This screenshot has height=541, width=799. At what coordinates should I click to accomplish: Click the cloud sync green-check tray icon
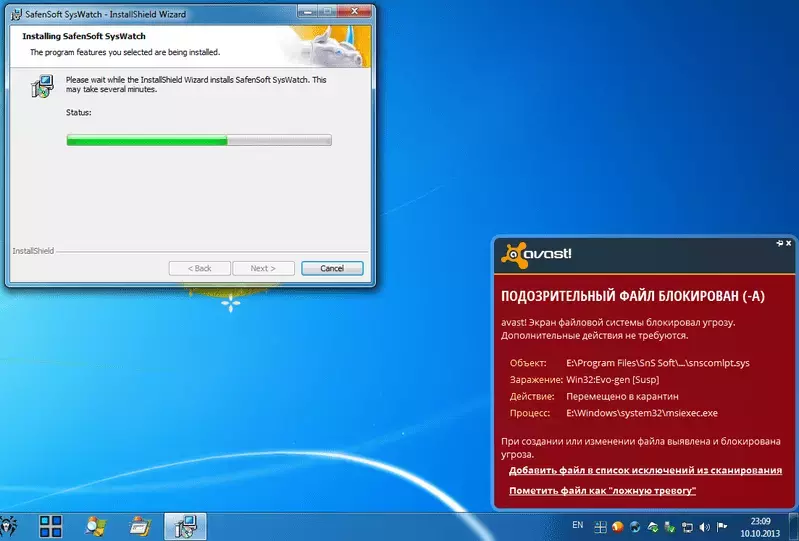653,527
